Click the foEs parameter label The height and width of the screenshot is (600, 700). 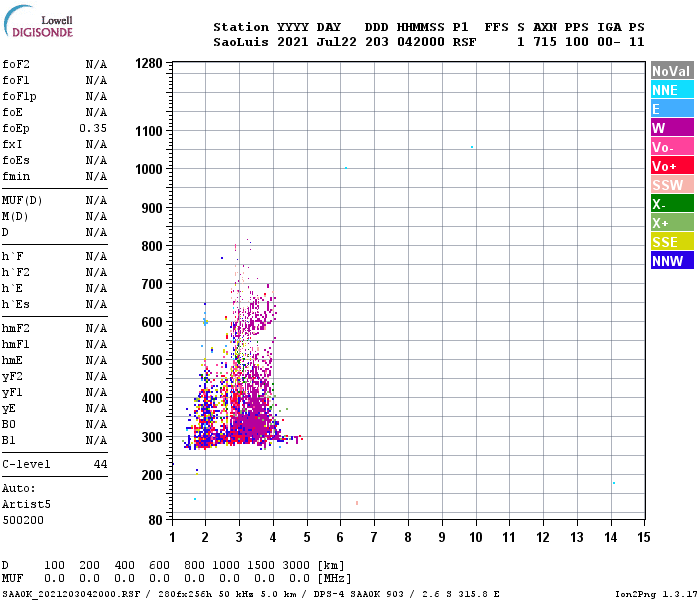coord(16,160)
